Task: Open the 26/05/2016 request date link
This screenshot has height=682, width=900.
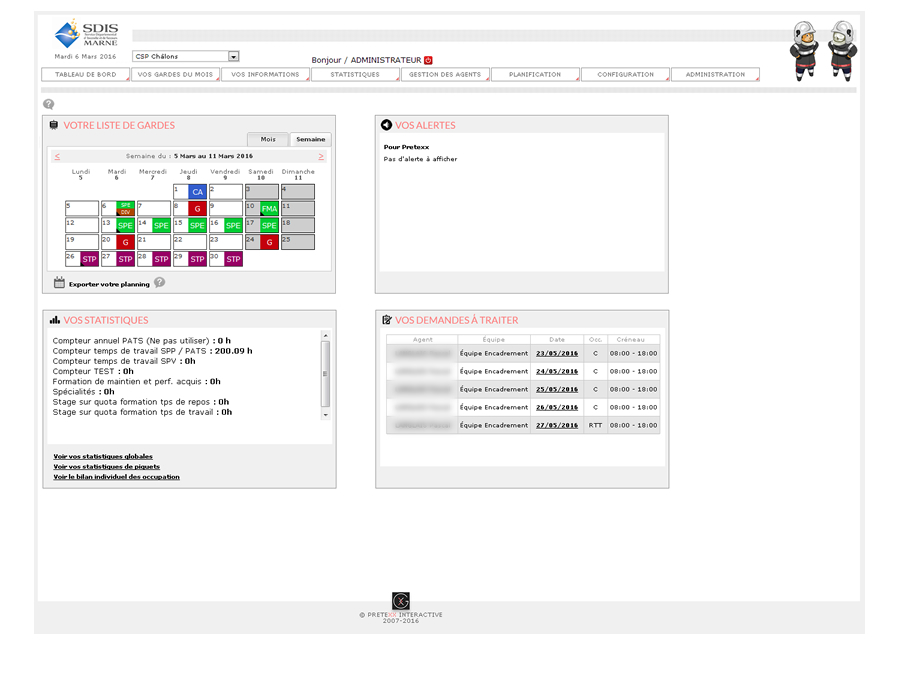Action: click(557, 408)
